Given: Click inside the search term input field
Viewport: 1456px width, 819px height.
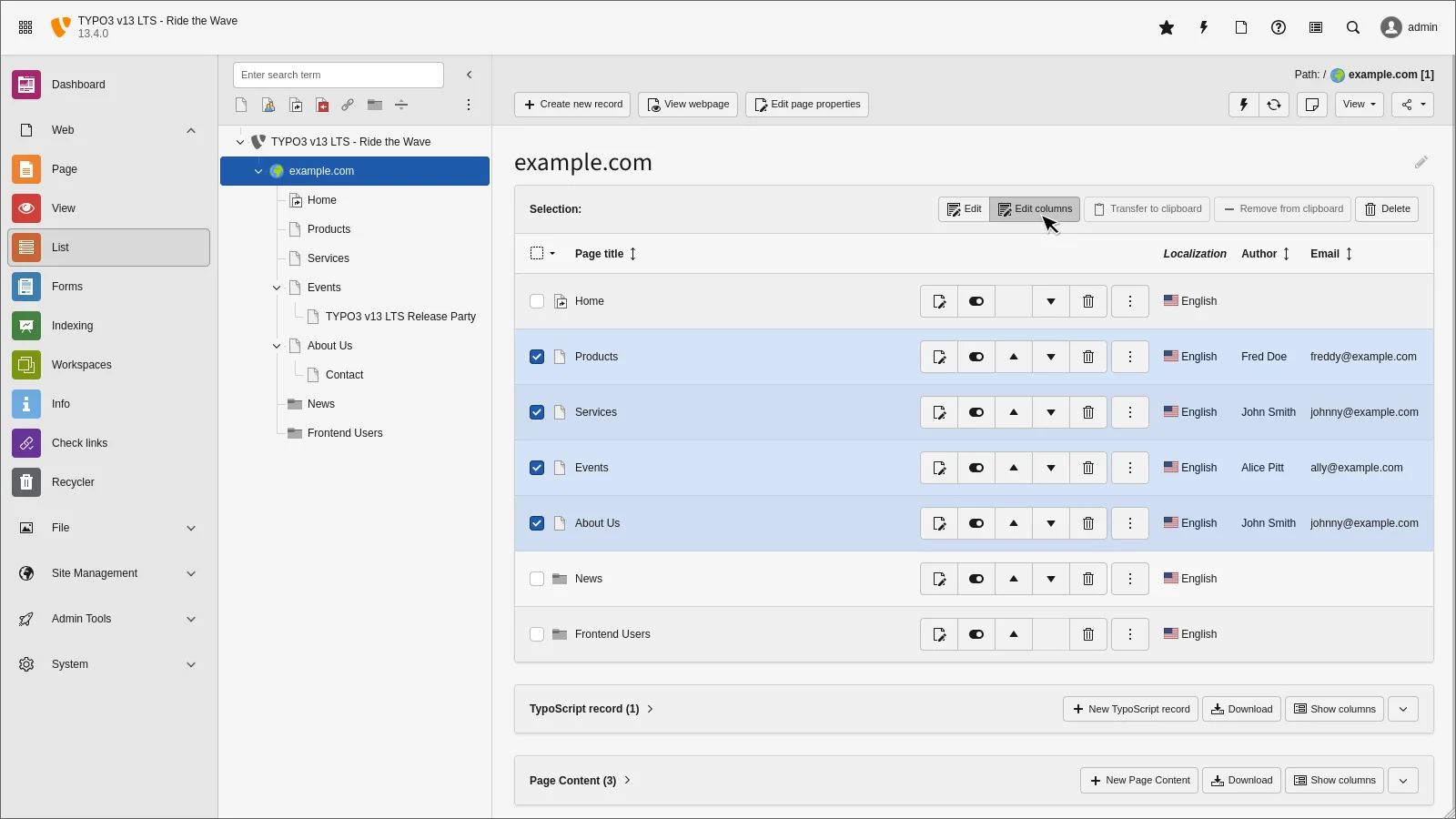Looking at the screenshot, I should (337, 75).
